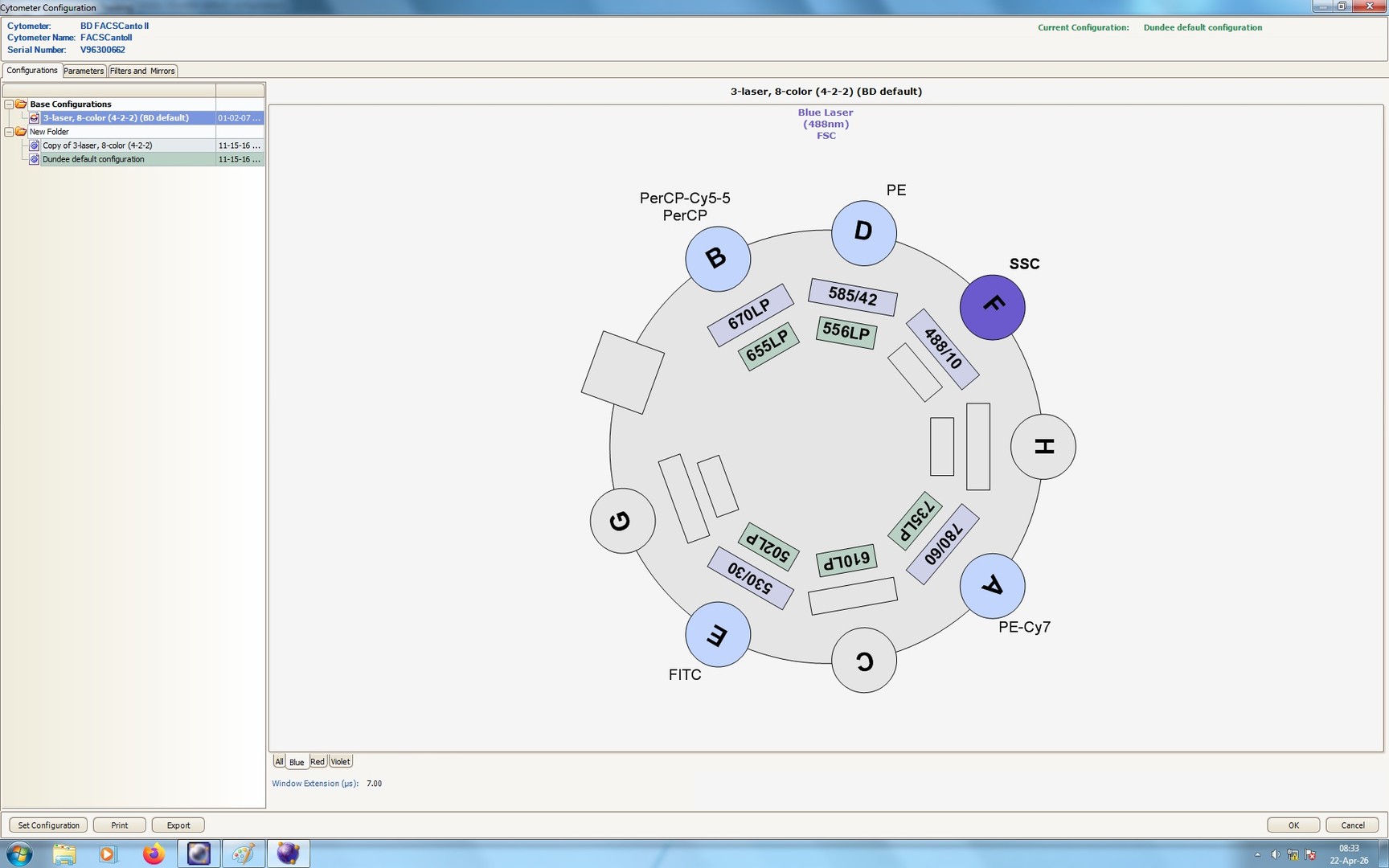Collapse the New Folder tree node
This screenshot has height=868, width=1389.
tap(9, 132)
